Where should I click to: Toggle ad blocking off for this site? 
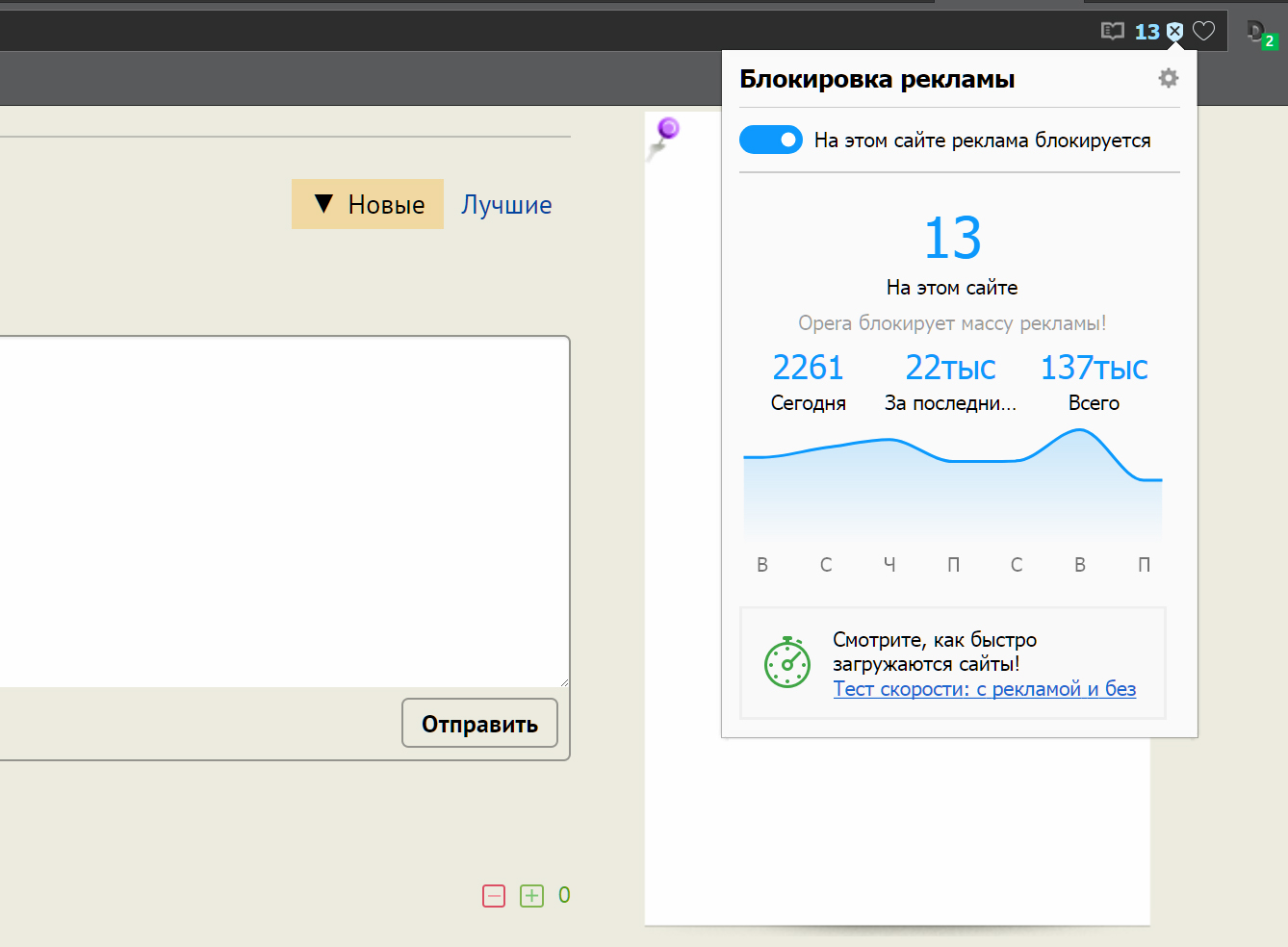770,141
